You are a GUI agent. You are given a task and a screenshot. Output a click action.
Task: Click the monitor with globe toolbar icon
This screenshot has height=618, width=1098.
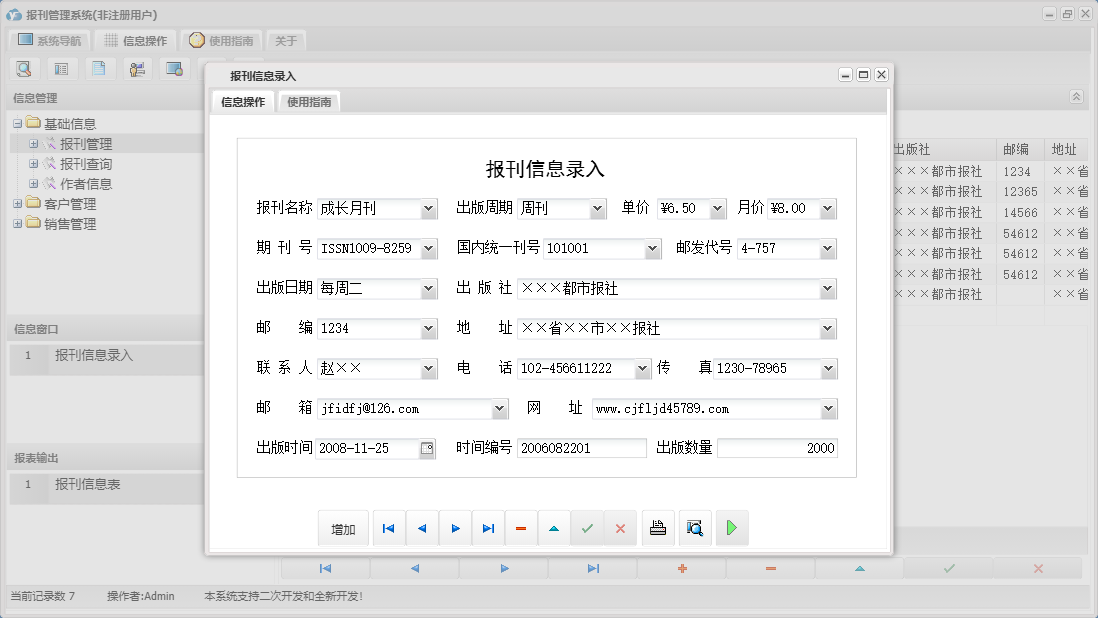point(173,68)
